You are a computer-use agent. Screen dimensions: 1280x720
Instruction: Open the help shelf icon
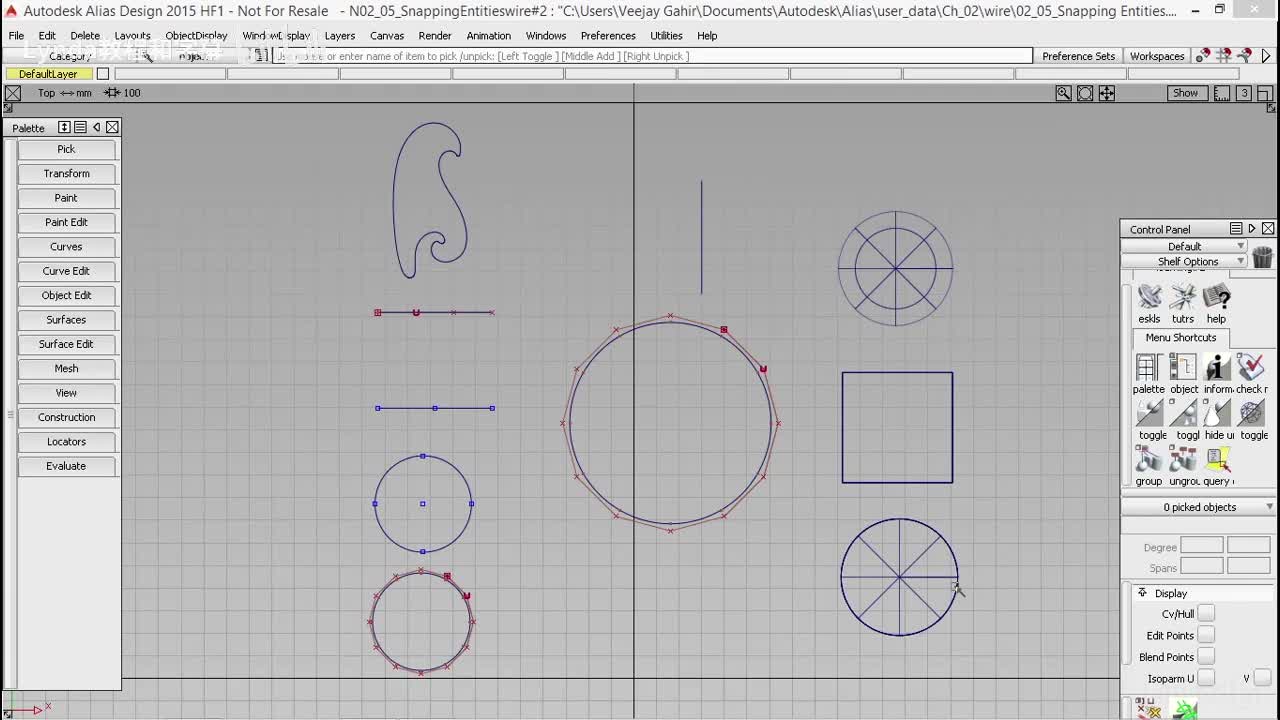(x=1216, y=298)
